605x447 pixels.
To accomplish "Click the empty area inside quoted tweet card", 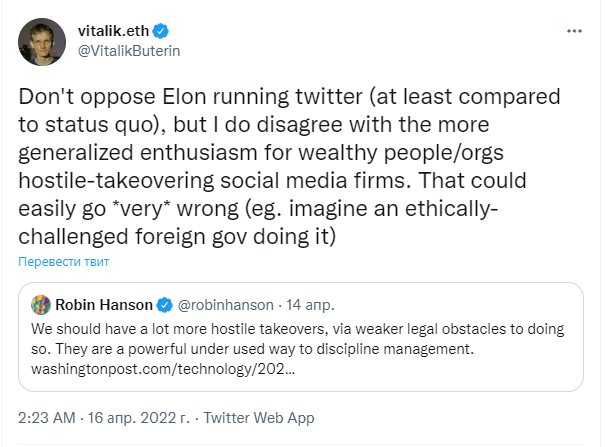I will tap(436, 370).
